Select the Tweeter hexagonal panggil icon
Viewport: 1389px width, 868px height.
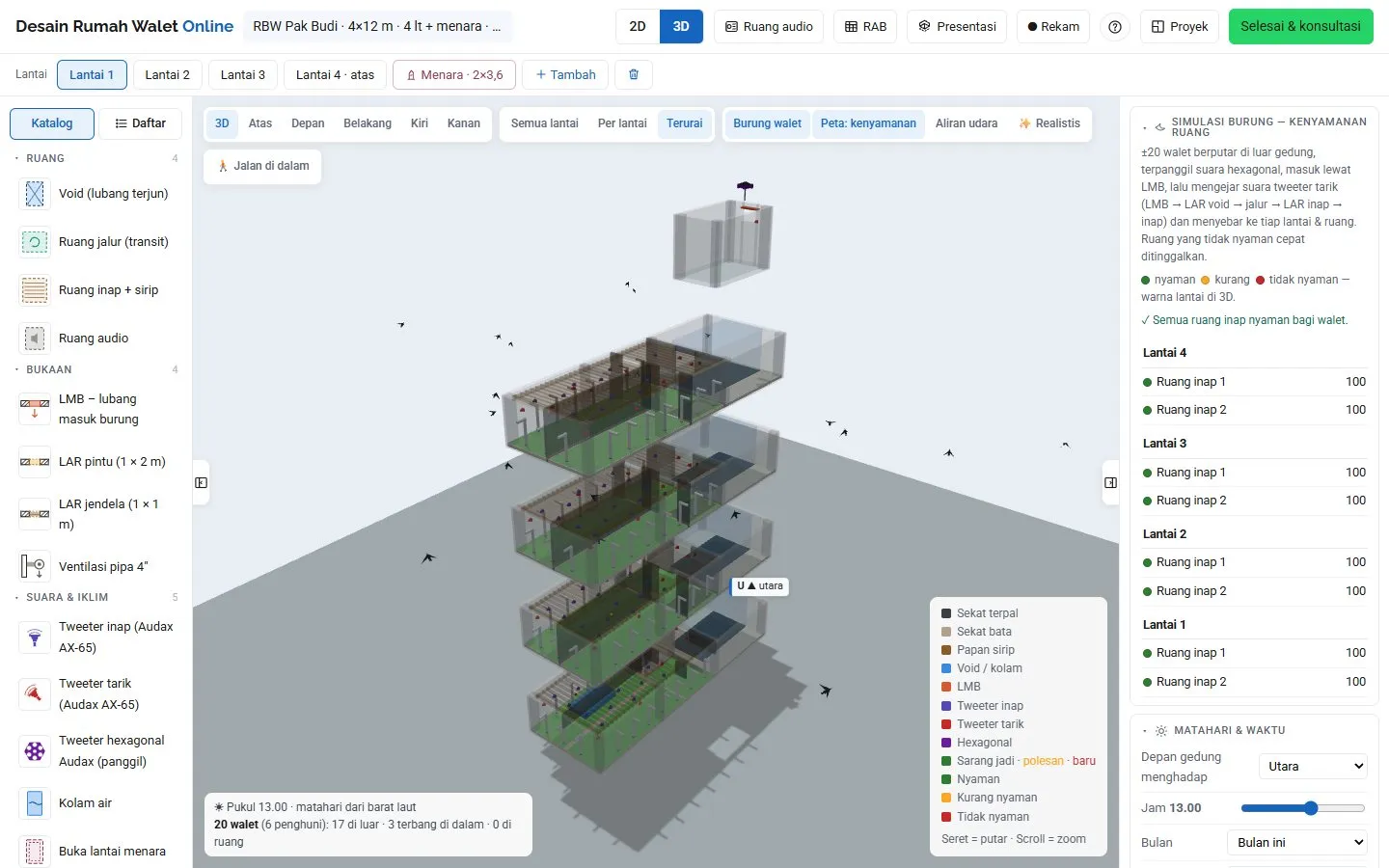click(35, 750)
